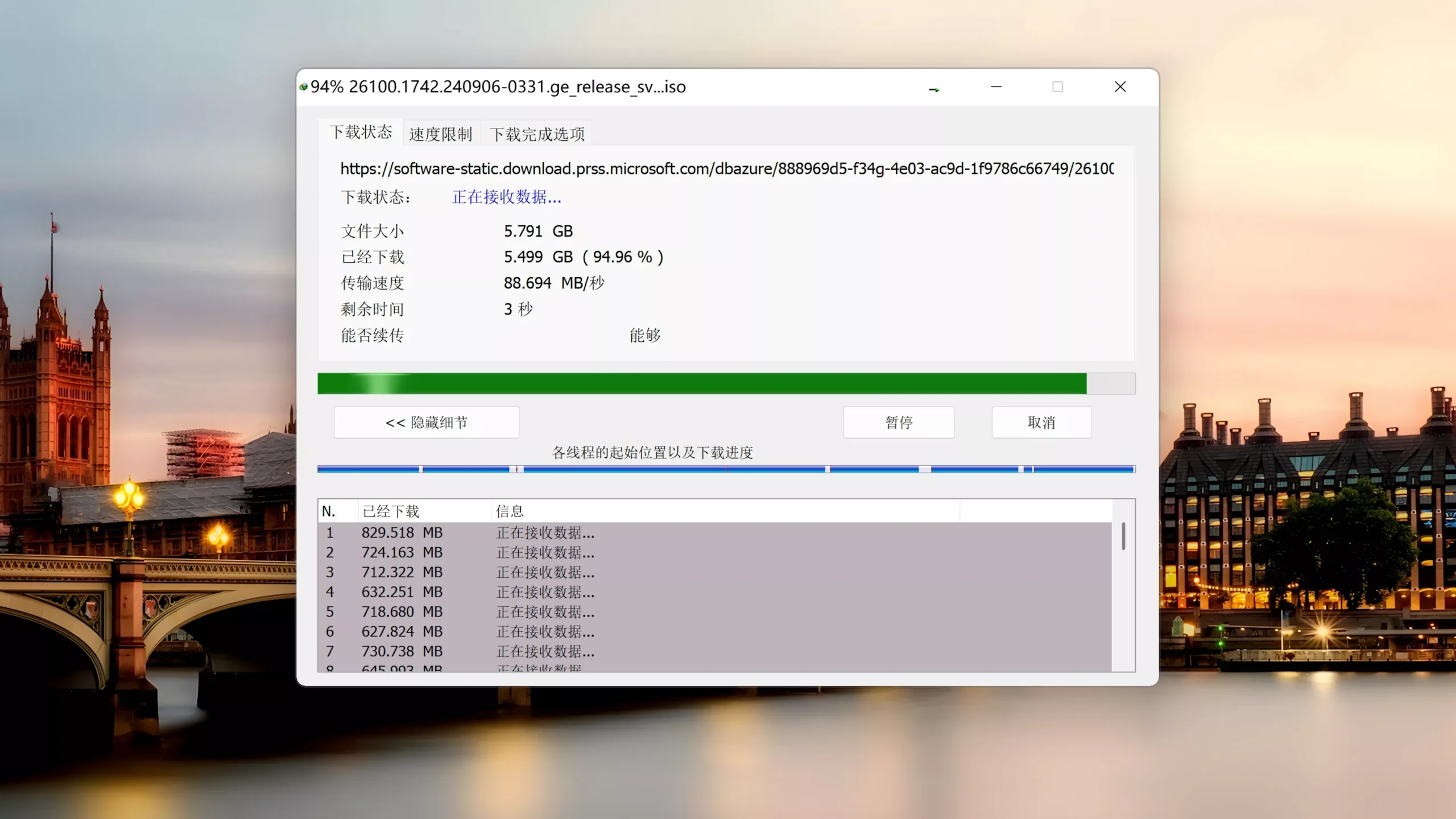Click the 已经下载 column header
1456x819 pixels.
point(391,511)
